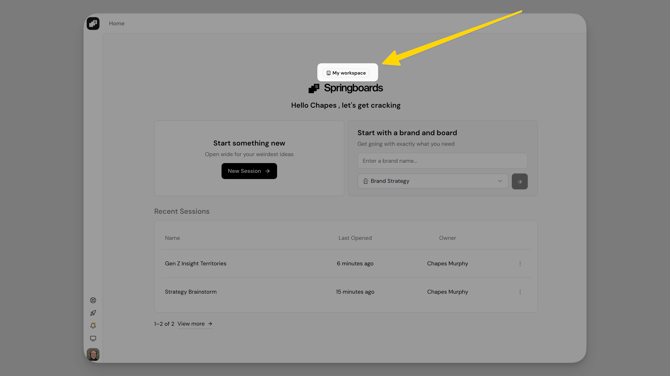Click Chapes Murphy in the Gen Z row

tap(447, 264)
